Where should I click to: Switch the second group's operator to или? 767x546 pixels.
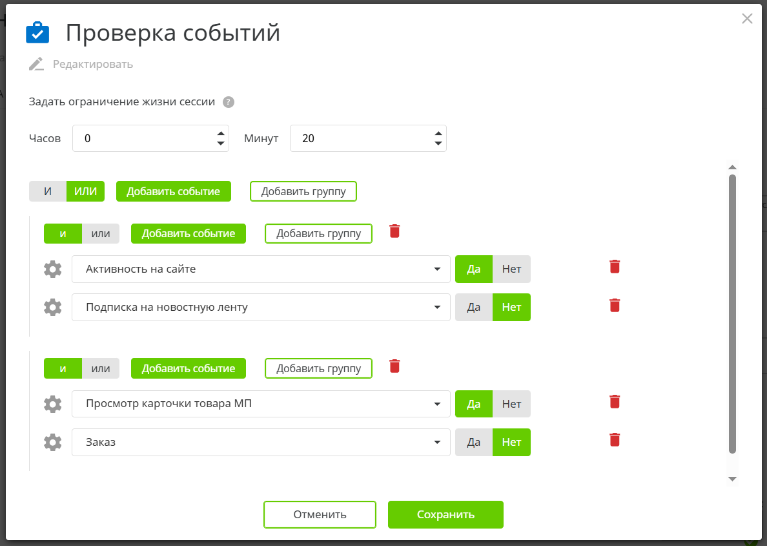click(100, 368)
